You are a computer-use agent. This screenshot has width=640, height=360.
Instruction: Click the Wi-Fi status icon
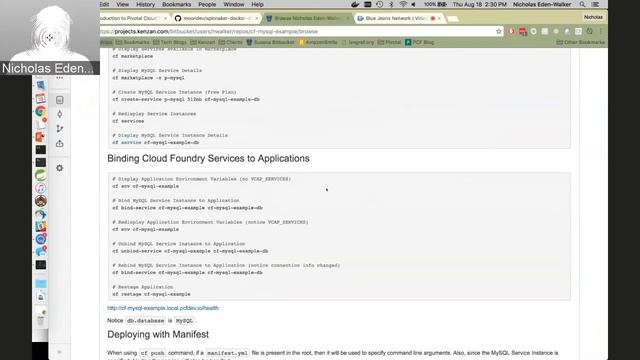coord(403,4)
